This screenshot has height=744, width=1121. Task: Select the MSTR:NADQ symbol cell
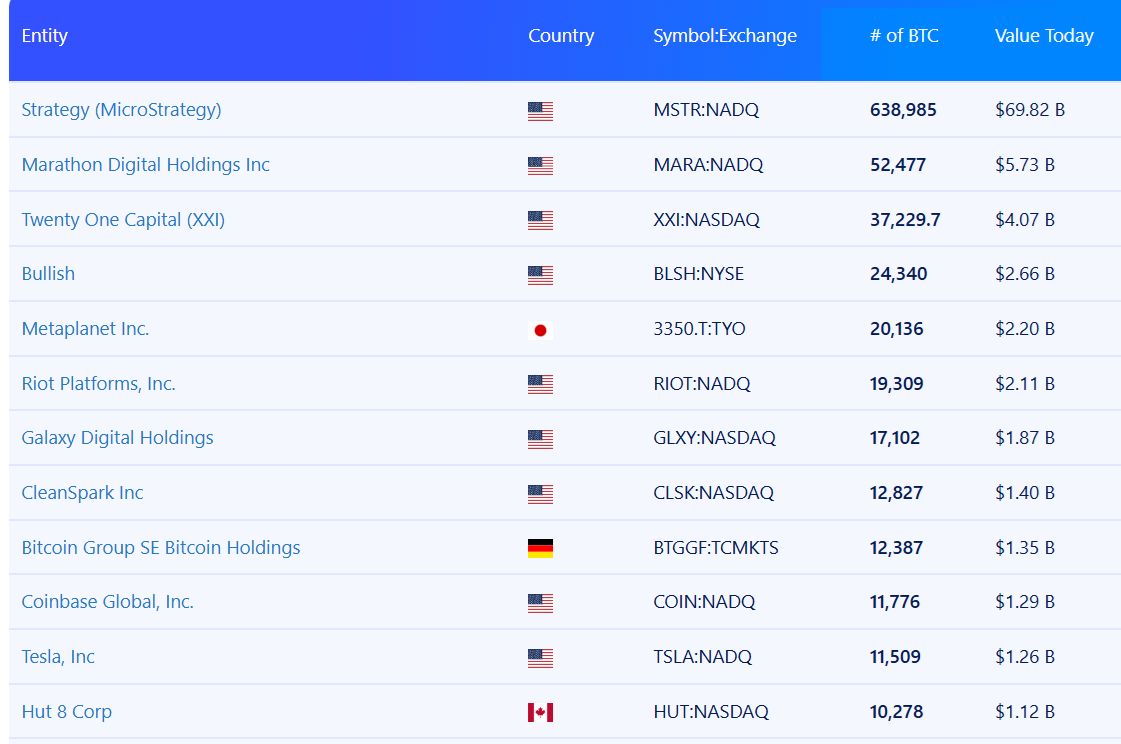tap(706, 110)
